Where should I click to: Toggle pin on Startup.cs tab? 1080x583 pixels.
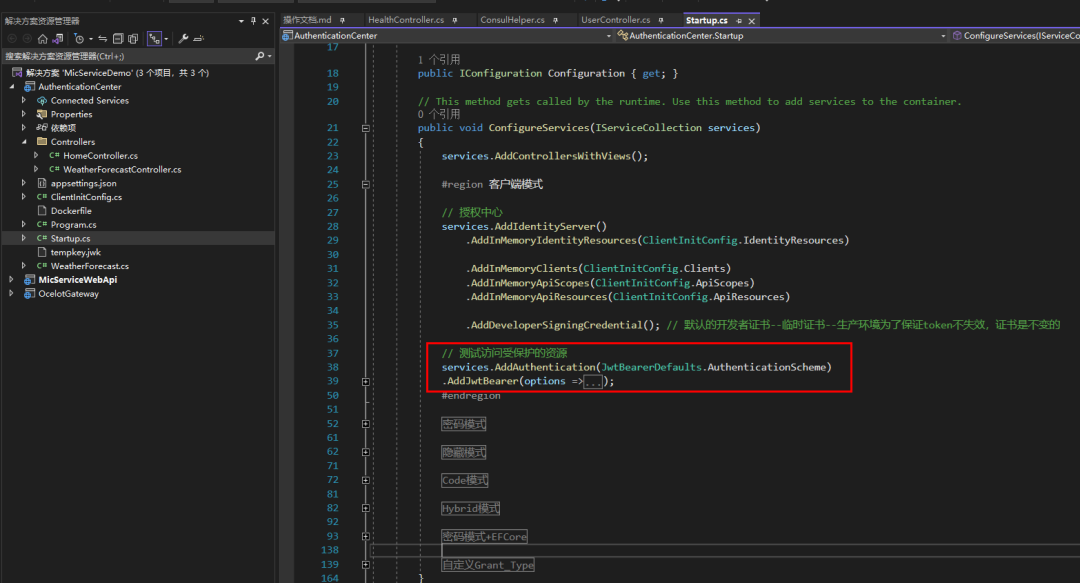click(739, 21)
